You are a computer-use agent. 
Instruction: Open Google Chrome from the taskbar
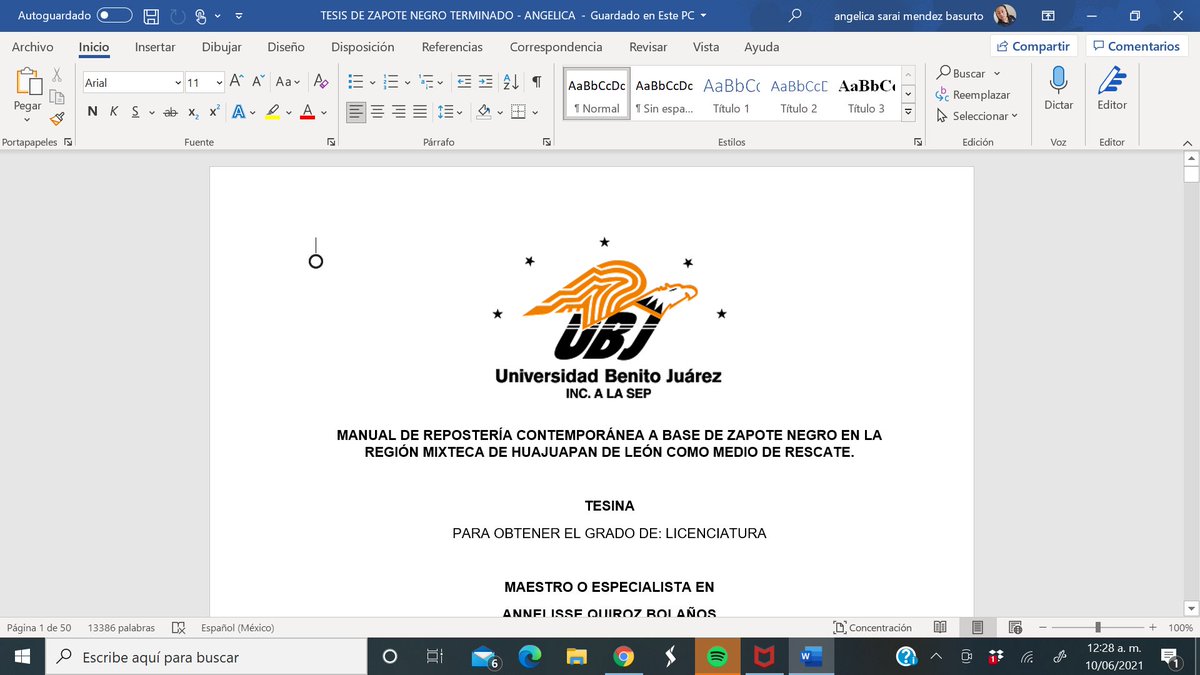[x=623, y=657]
